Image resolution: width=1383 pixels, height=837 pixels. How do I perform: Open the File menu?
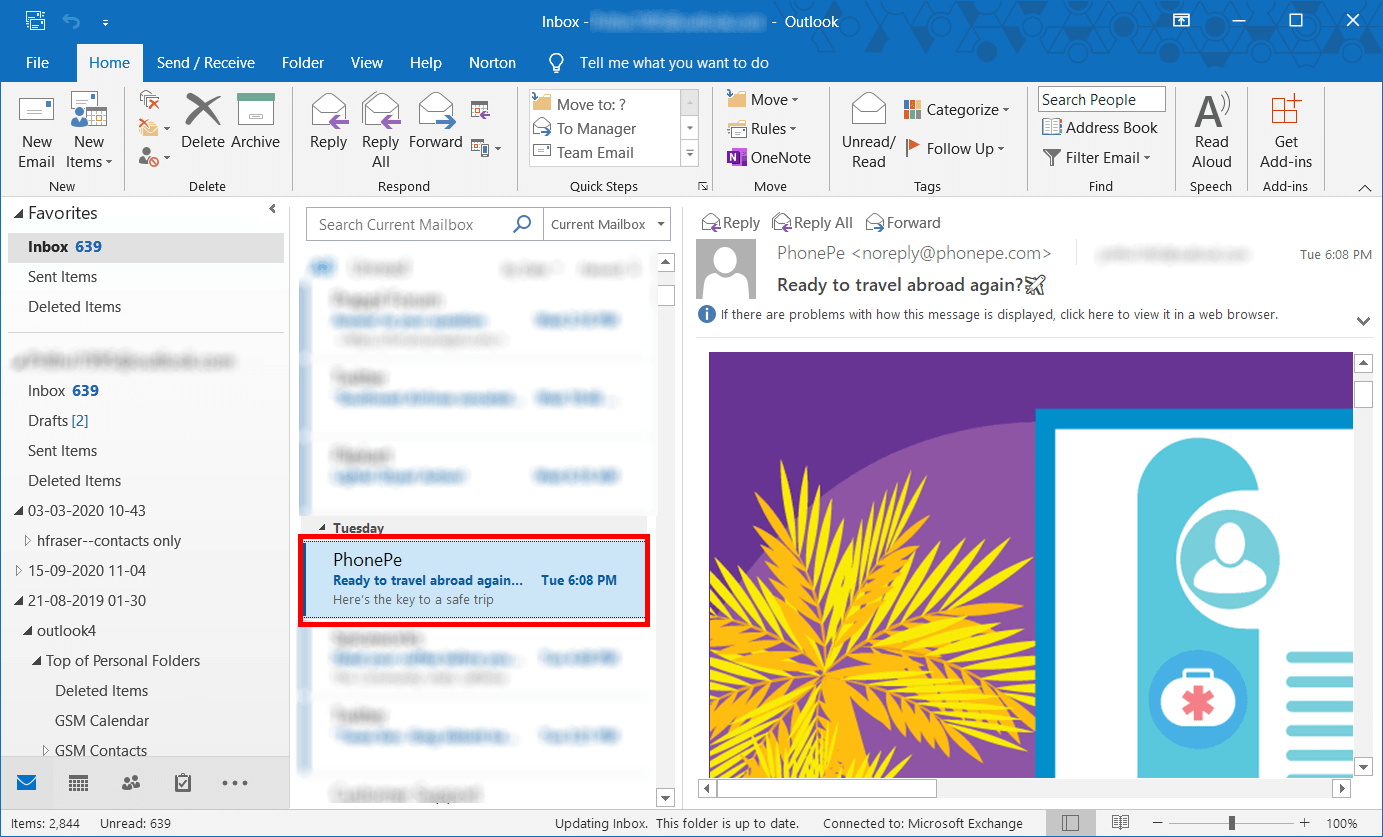click(x=37, y=63)
